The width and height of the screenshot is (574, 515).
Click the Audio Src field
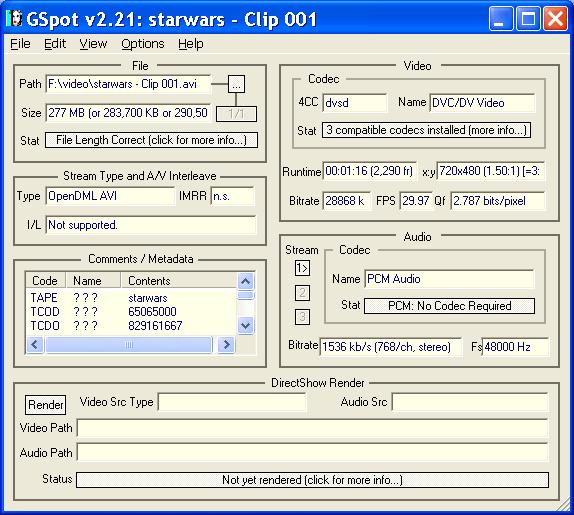[x=470, y=402]
